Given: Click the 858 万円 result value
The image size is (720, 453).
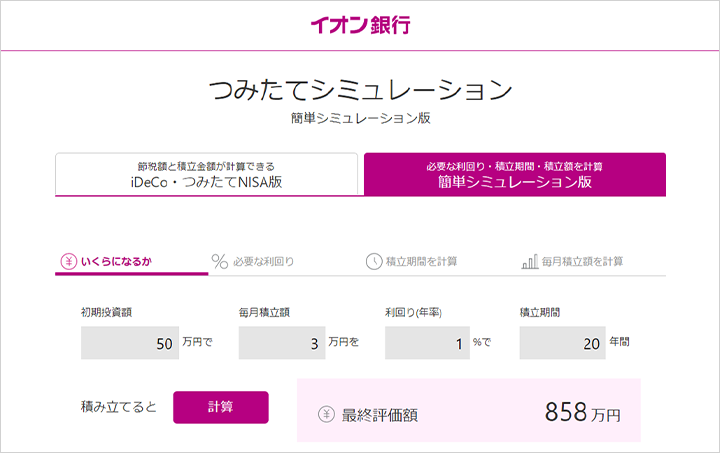Looking at the screenshot, I should 582,412.
